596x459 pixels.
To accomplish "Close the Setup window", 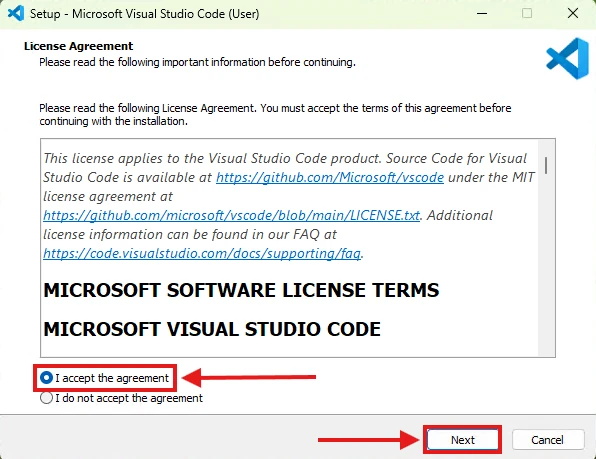I will click(x=573, y=14).
